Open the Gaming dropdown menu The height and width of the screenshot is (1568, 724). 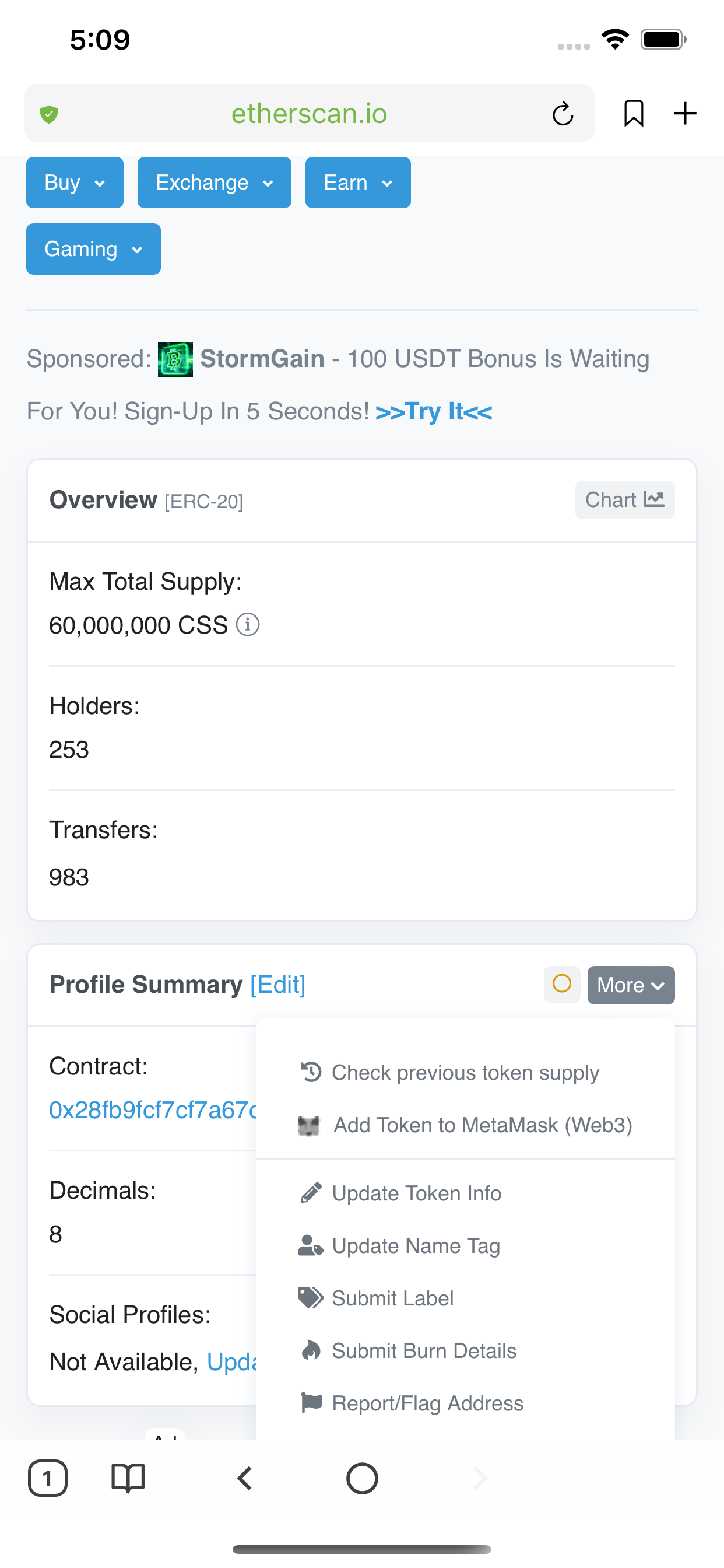93,249
